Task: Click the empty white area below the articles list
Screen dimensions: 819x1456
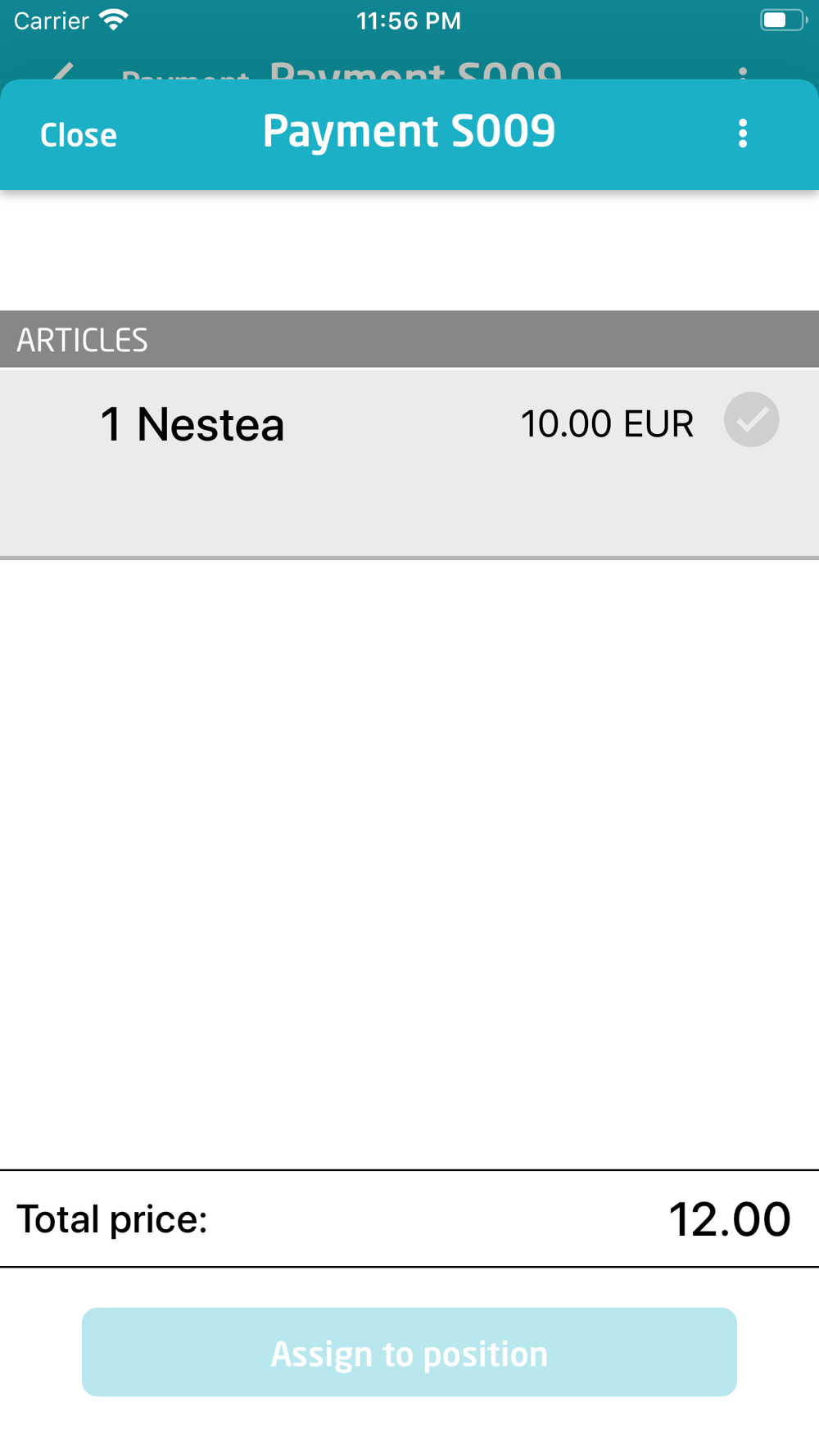Action: coord(409,864)
